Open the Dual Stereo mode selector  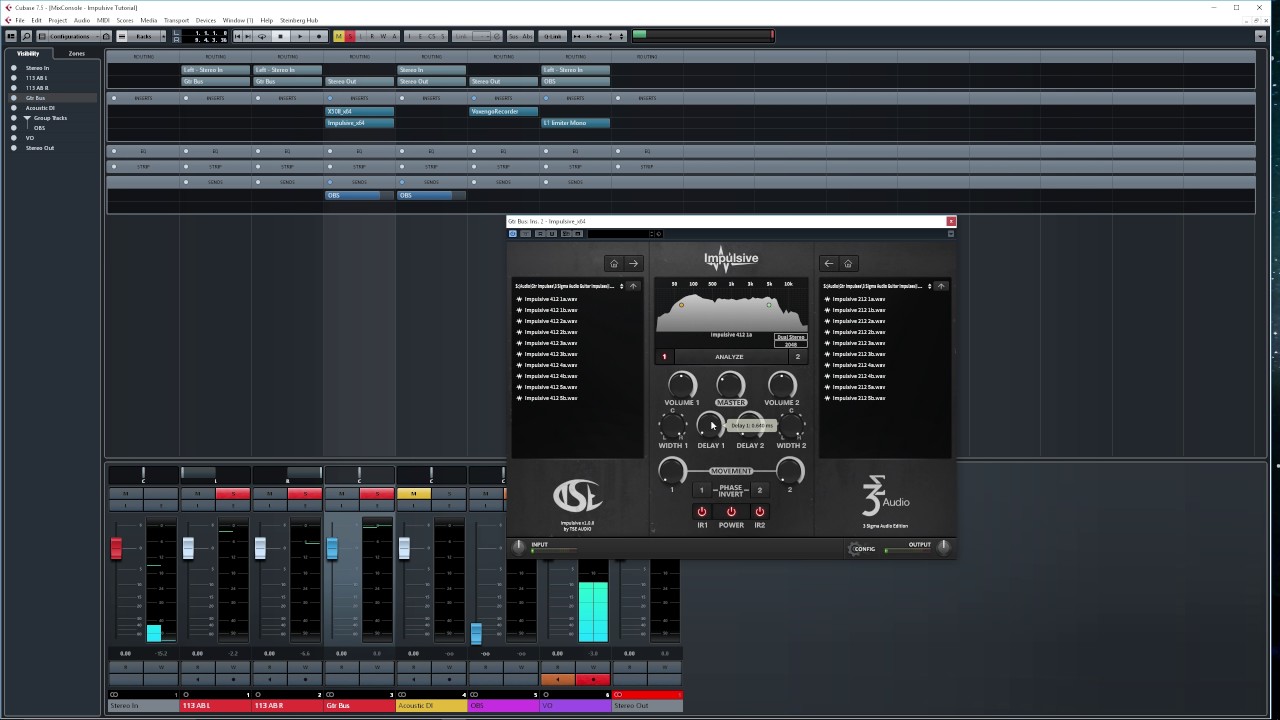(x=790, y=337)
